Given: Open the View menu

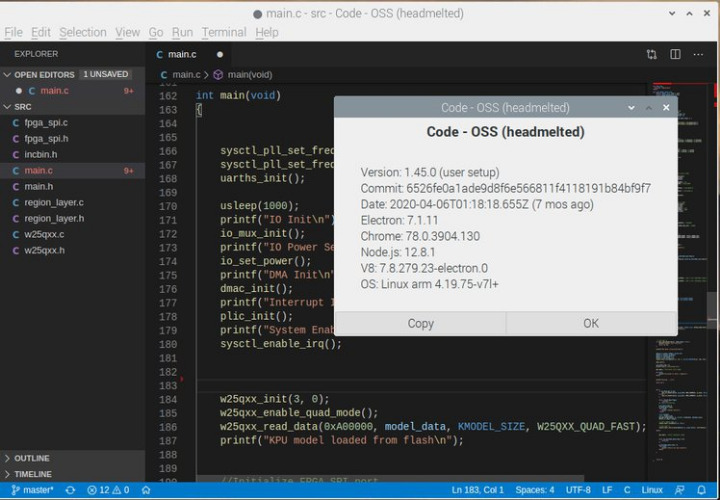Looking at the screenshot, I should coord(127,32).
